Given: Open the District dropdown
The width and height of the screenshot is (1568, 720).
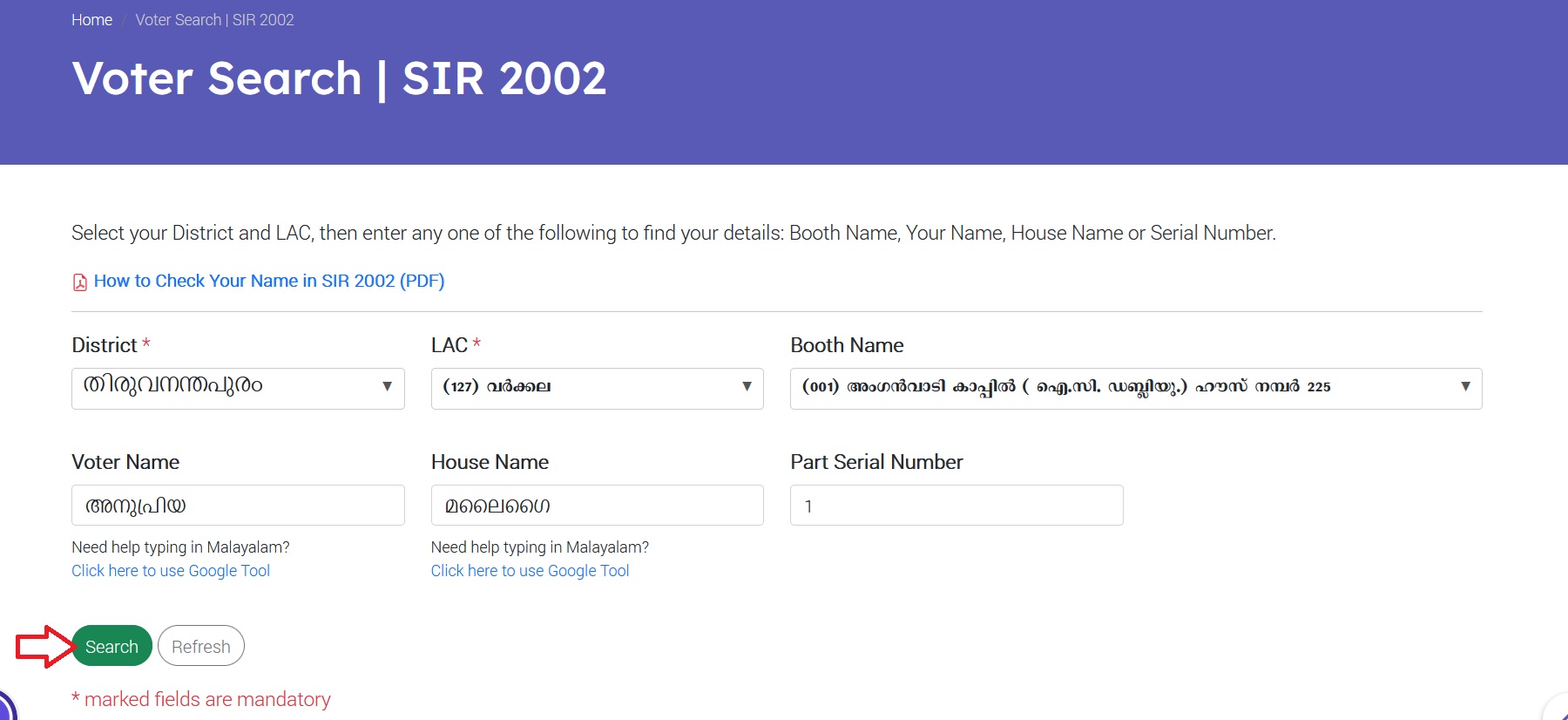Looking at the screenshot, I should [x=238, y=388].
